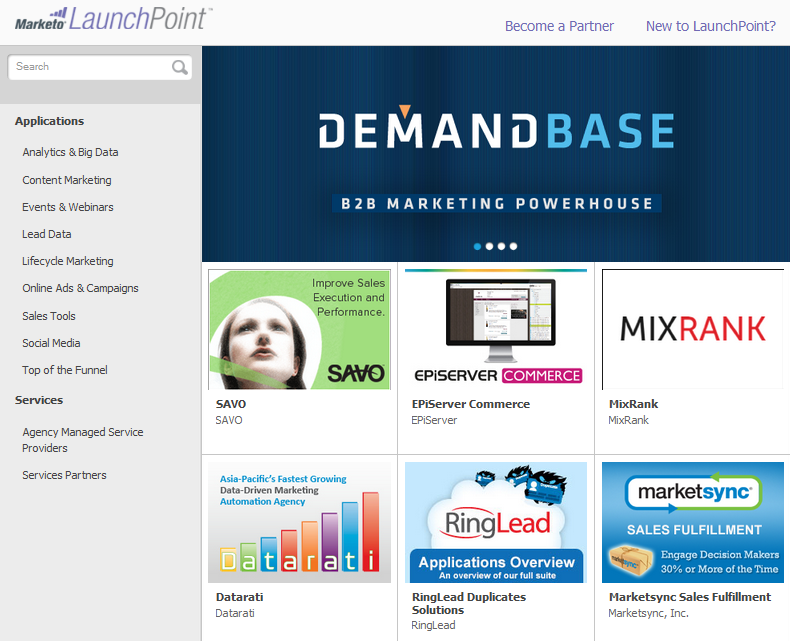Select the second carousel dot
Screen dimensions: 790x641
pyautogui.click(x=489, y=246)
